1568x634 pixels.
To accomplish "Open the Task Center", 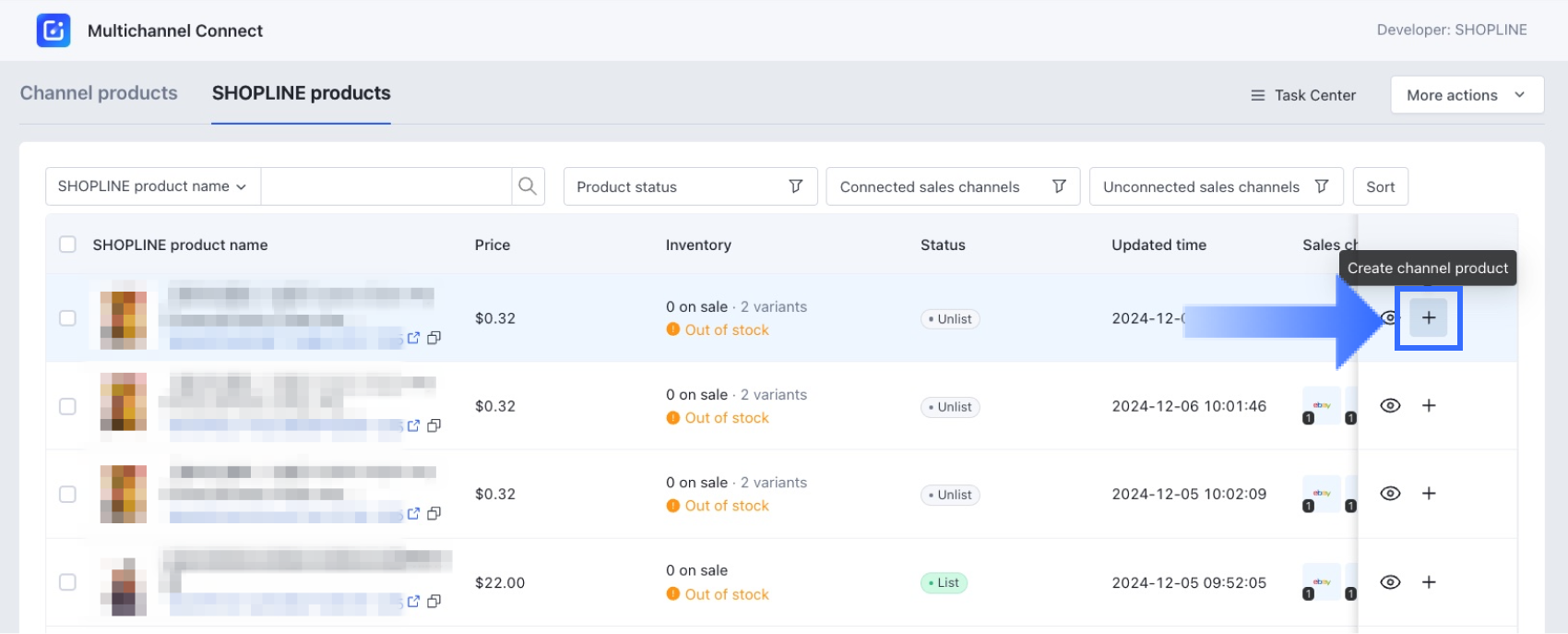I will coord(1302,95).
